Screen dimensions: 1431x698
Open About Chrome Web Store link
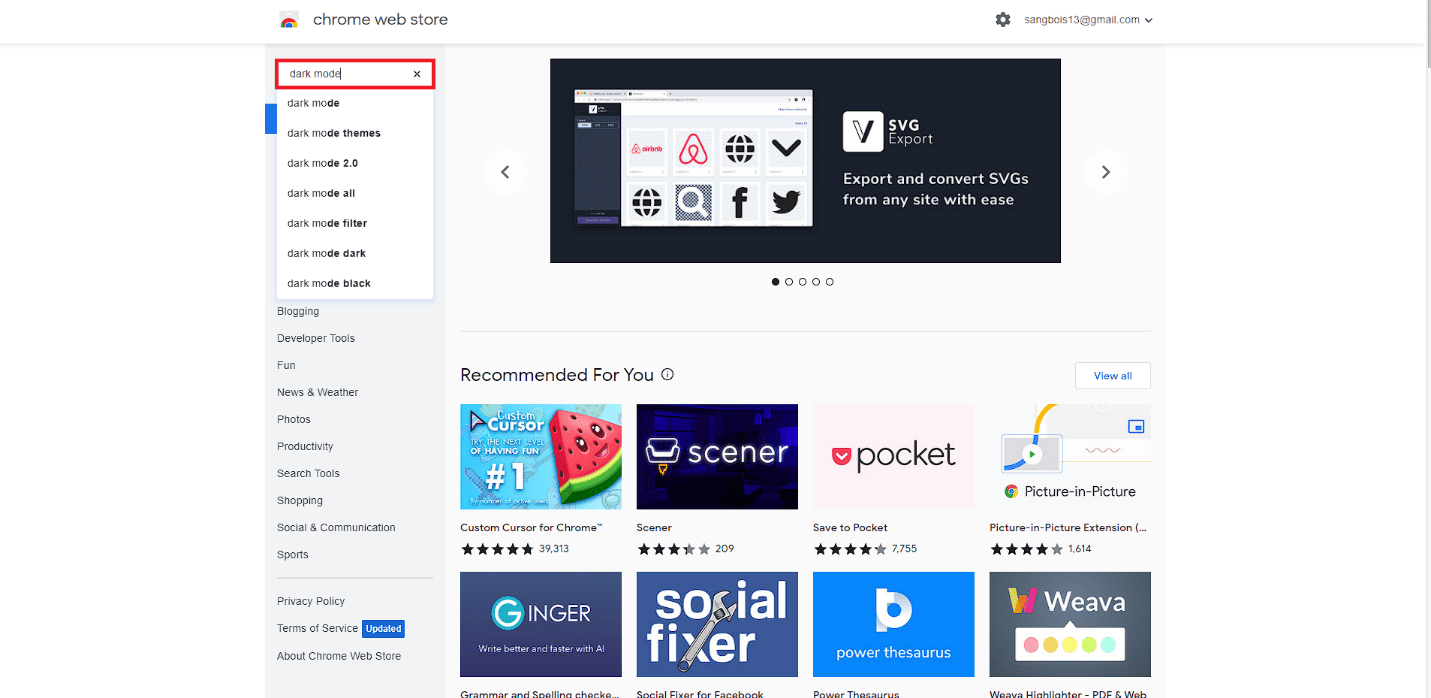pos(339,656)
